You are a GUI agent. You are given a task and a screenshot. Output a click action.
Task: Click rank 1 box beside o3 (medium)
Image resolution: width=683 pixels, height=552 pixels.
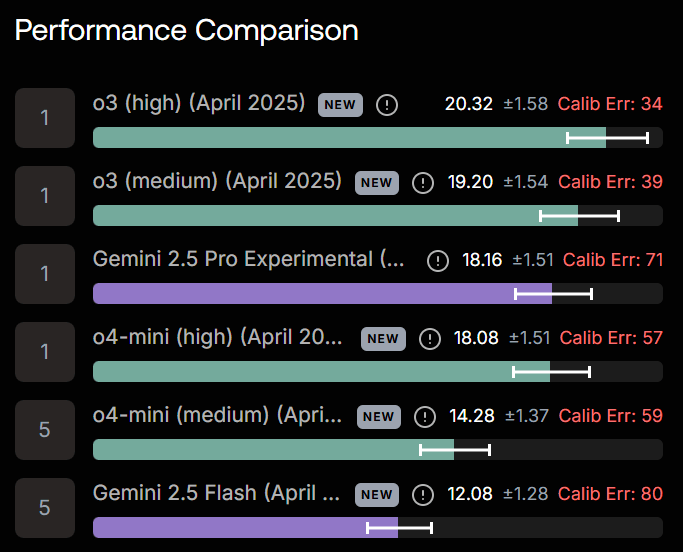[45, 196]
